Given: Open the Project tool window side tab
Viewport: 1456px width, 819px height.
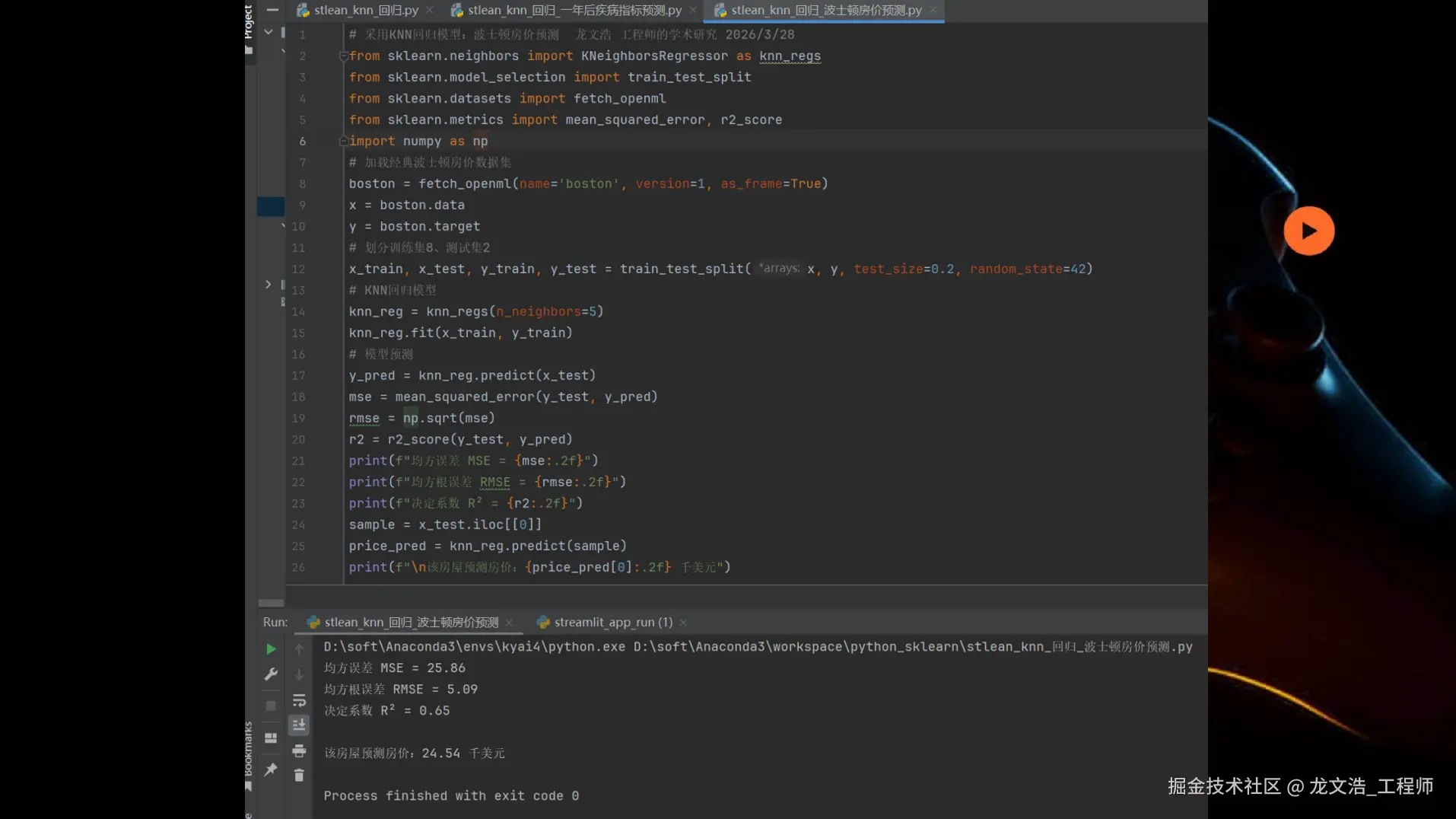Looking at the screenshot, I should click(x=249, y=29).
